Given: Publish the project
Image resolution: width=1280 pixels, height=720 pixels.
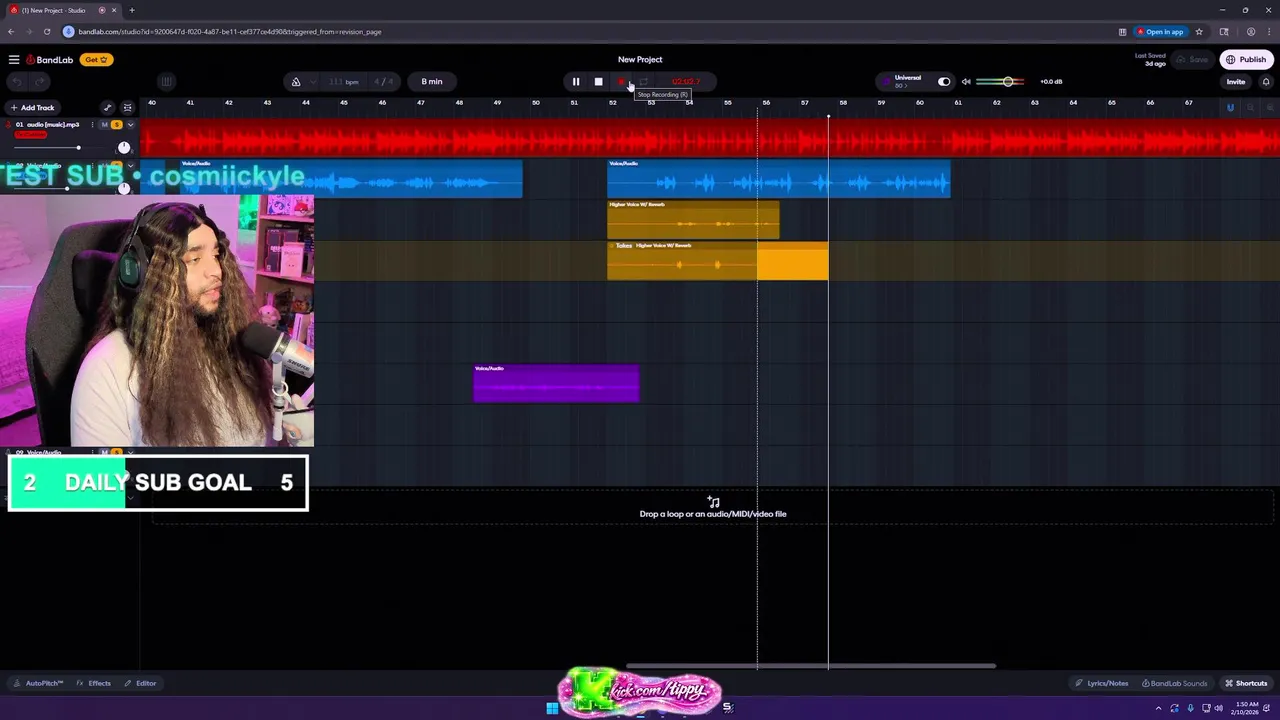Looking at the screenshot, I should [x=1246, y=60].
